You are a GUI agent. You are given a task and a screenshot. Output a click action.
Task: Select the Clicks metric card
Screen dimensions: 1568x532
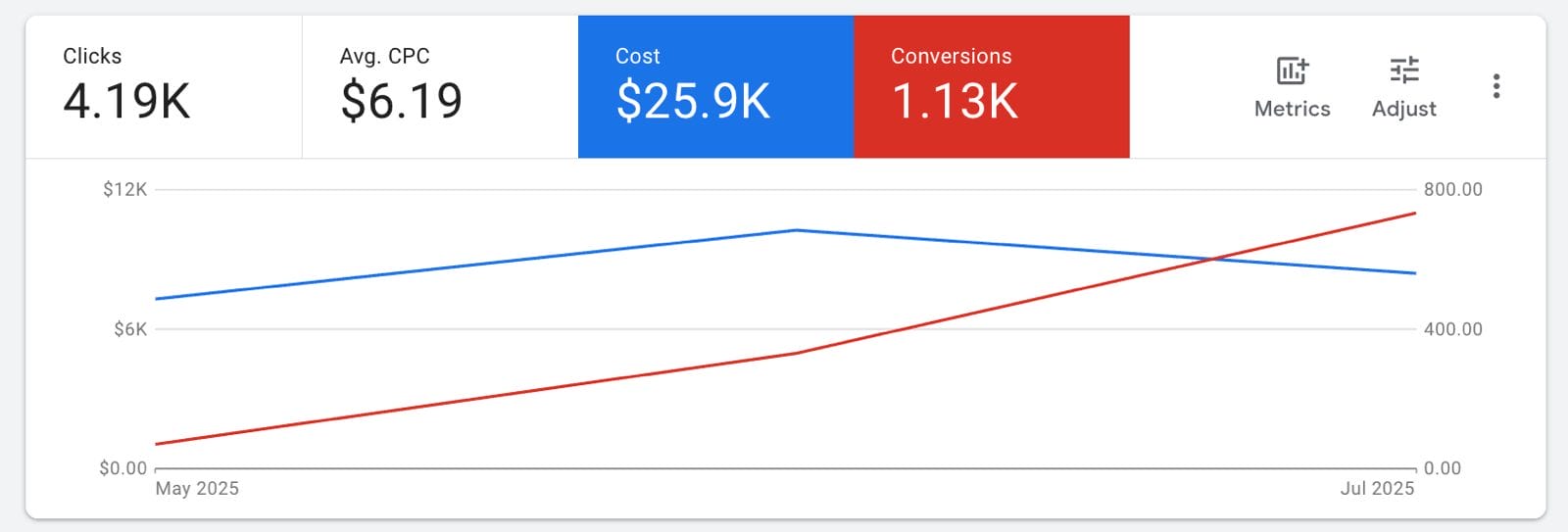point(164,86)
